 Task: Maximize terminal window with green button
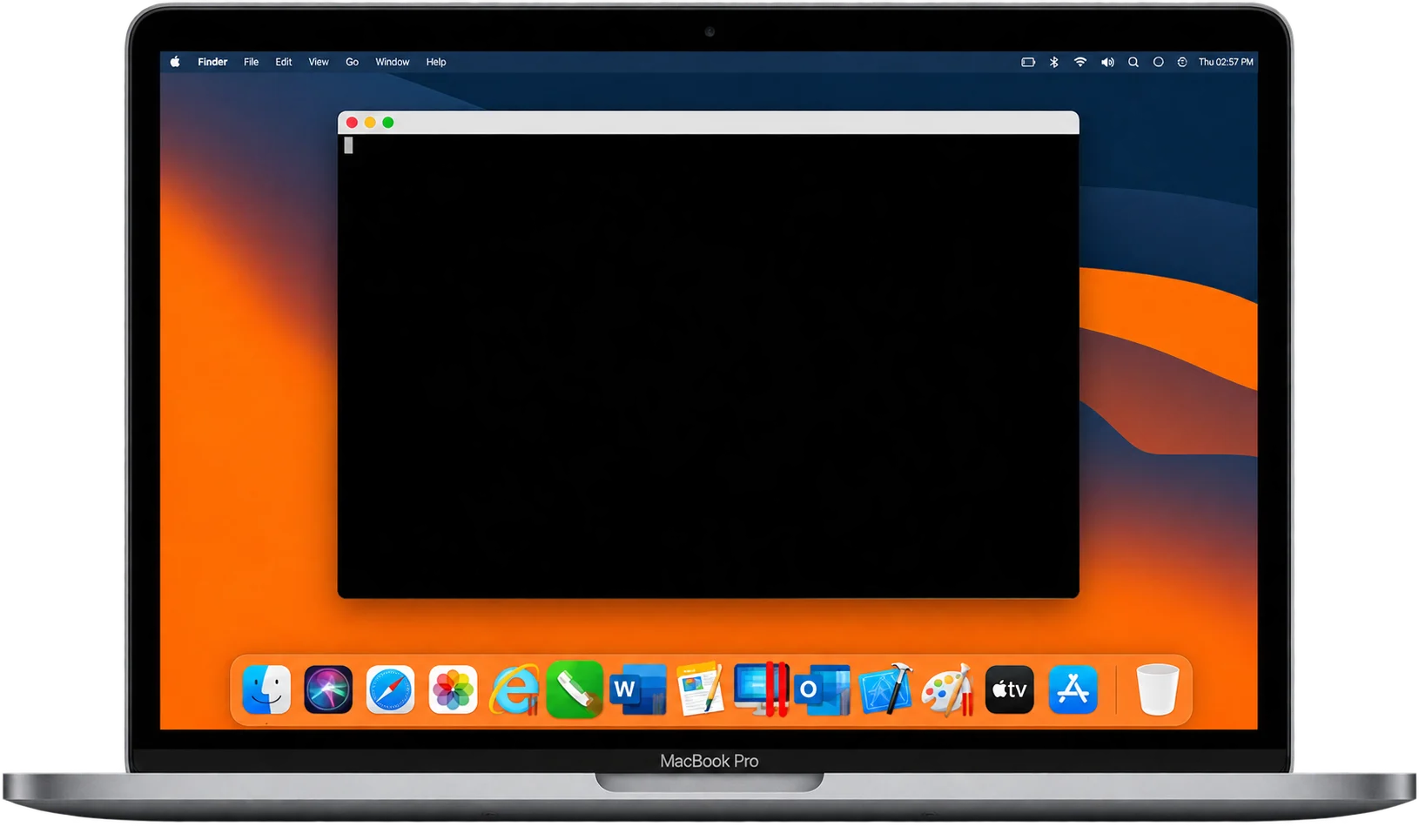point(388,123)
